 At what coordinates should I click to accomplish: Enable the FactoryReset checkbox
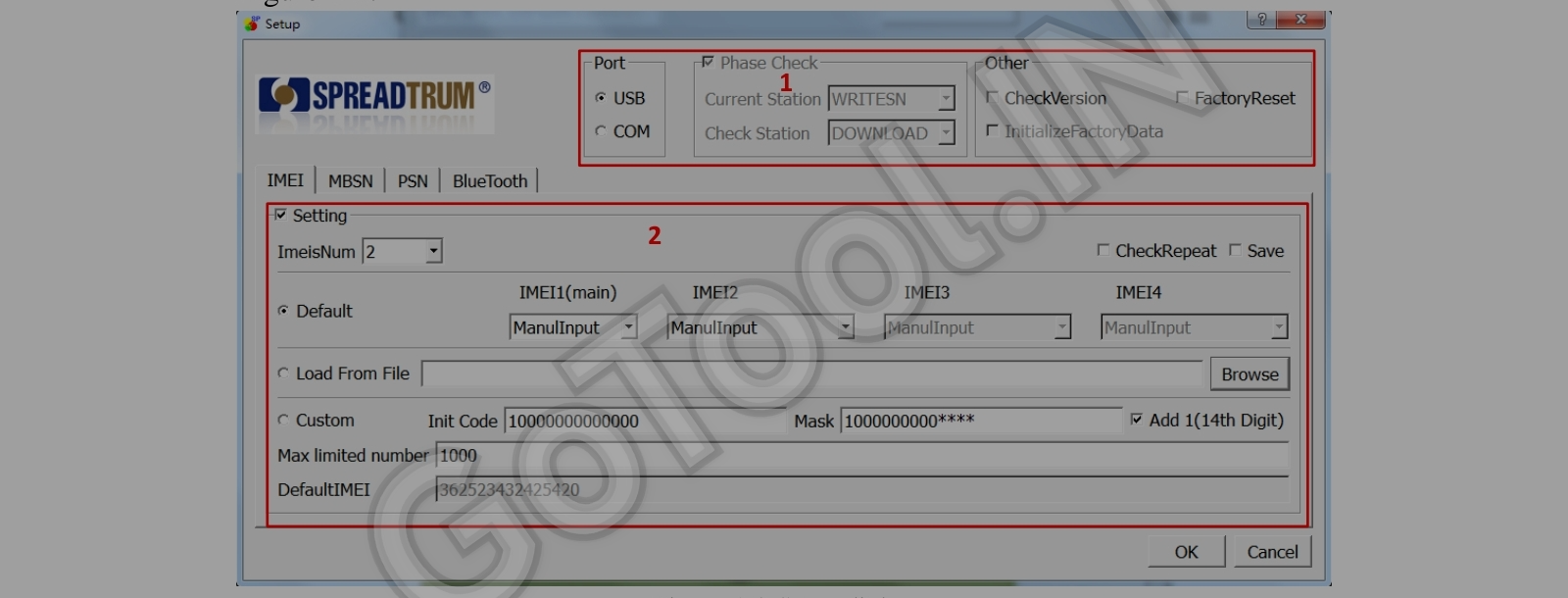pyautogui.click(x=1182, y=98)
